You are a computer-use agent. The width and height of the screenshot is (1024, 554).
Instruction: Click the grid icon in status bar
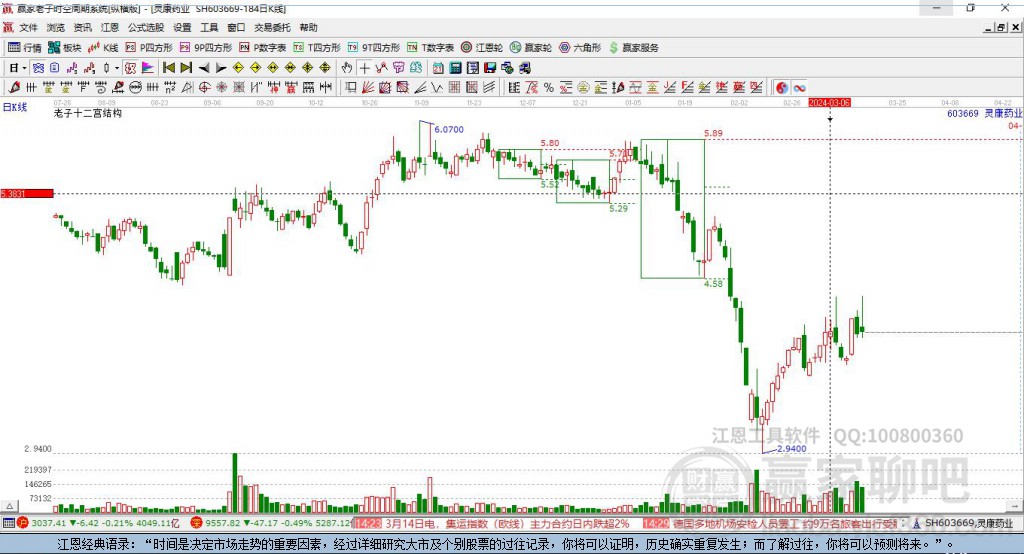(8, 523)
